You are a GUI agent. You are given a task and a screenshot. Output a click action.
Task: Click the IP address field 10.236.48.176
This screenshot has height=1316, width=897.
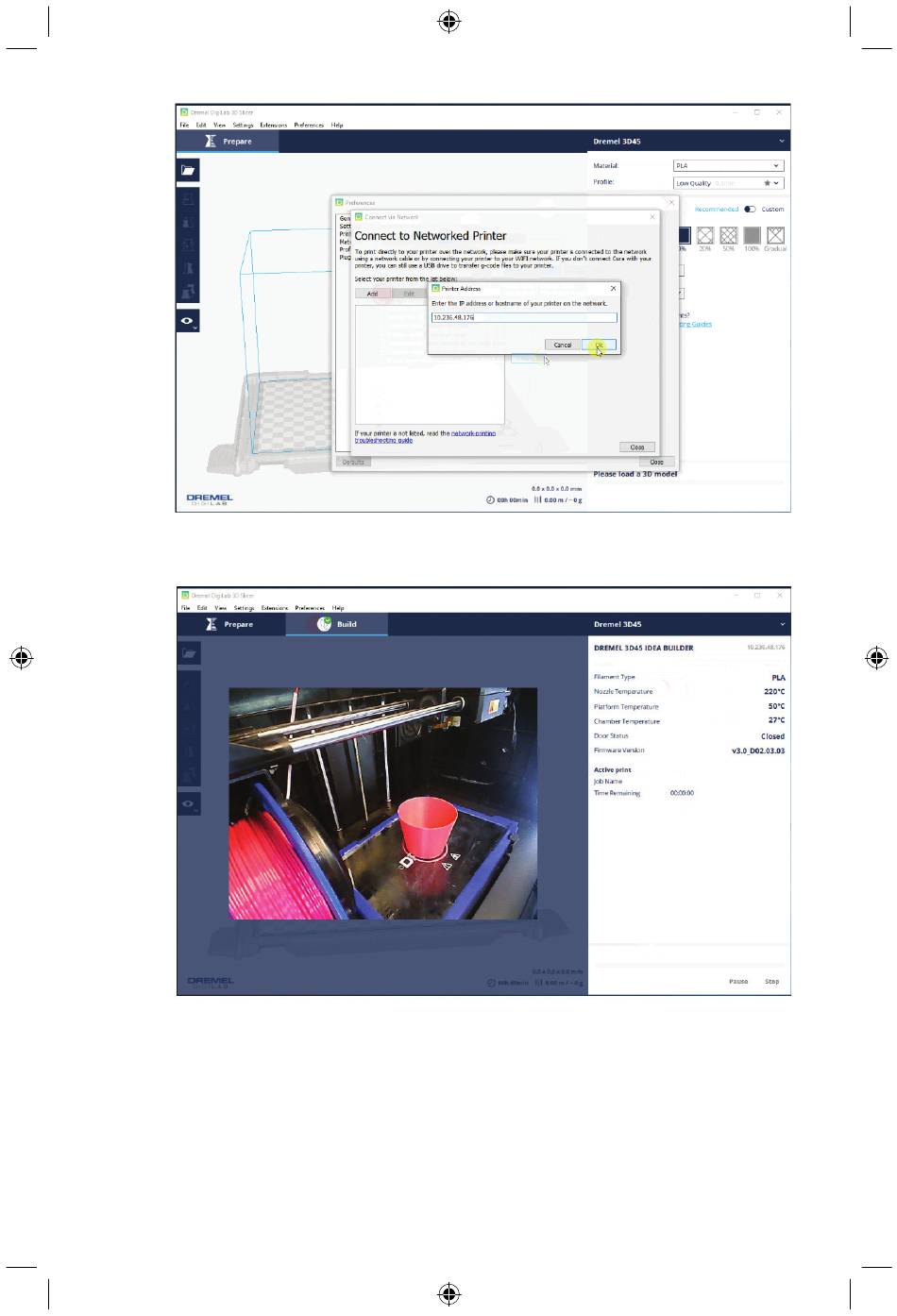pos(524,318)
